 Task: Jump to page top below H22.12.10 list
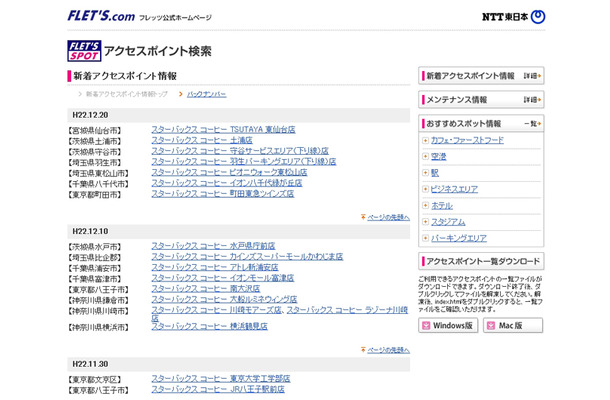coord(388,350)
